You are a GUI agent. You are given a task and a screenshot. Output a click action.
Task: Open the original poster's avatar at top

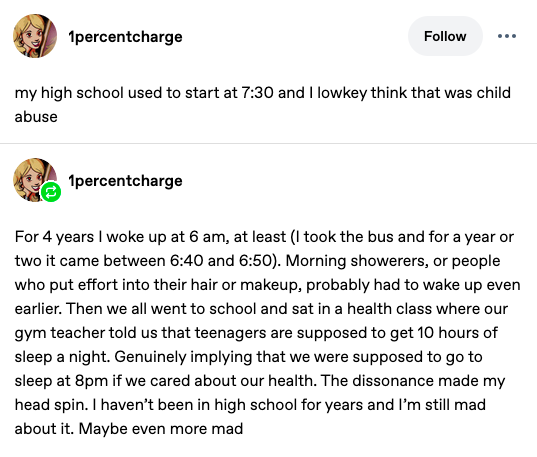pos(35,36)
